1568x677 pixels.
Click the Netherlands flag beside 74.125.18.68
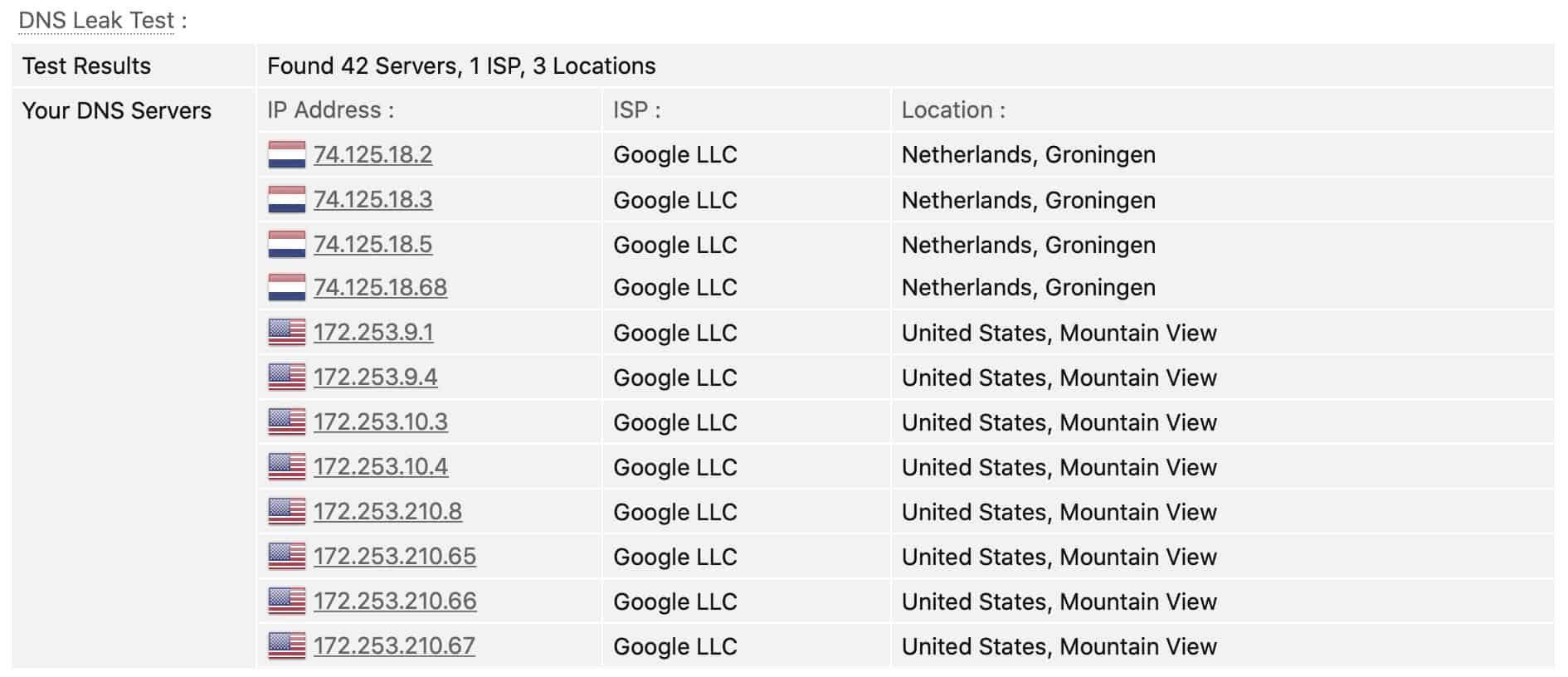(x=287, y=288)
